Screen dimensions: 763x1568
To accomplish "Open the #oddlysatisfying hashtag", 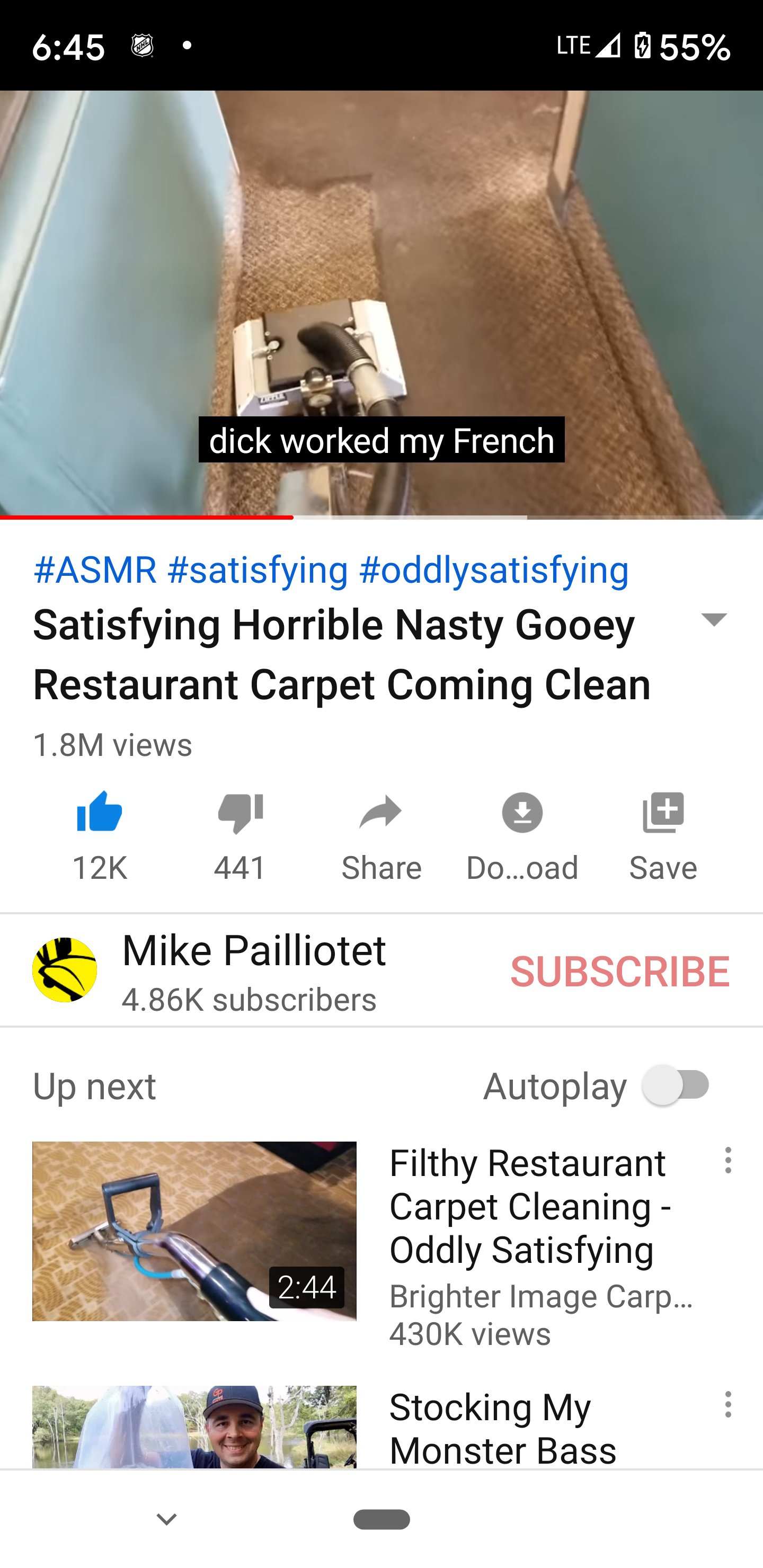I will 494,570.
